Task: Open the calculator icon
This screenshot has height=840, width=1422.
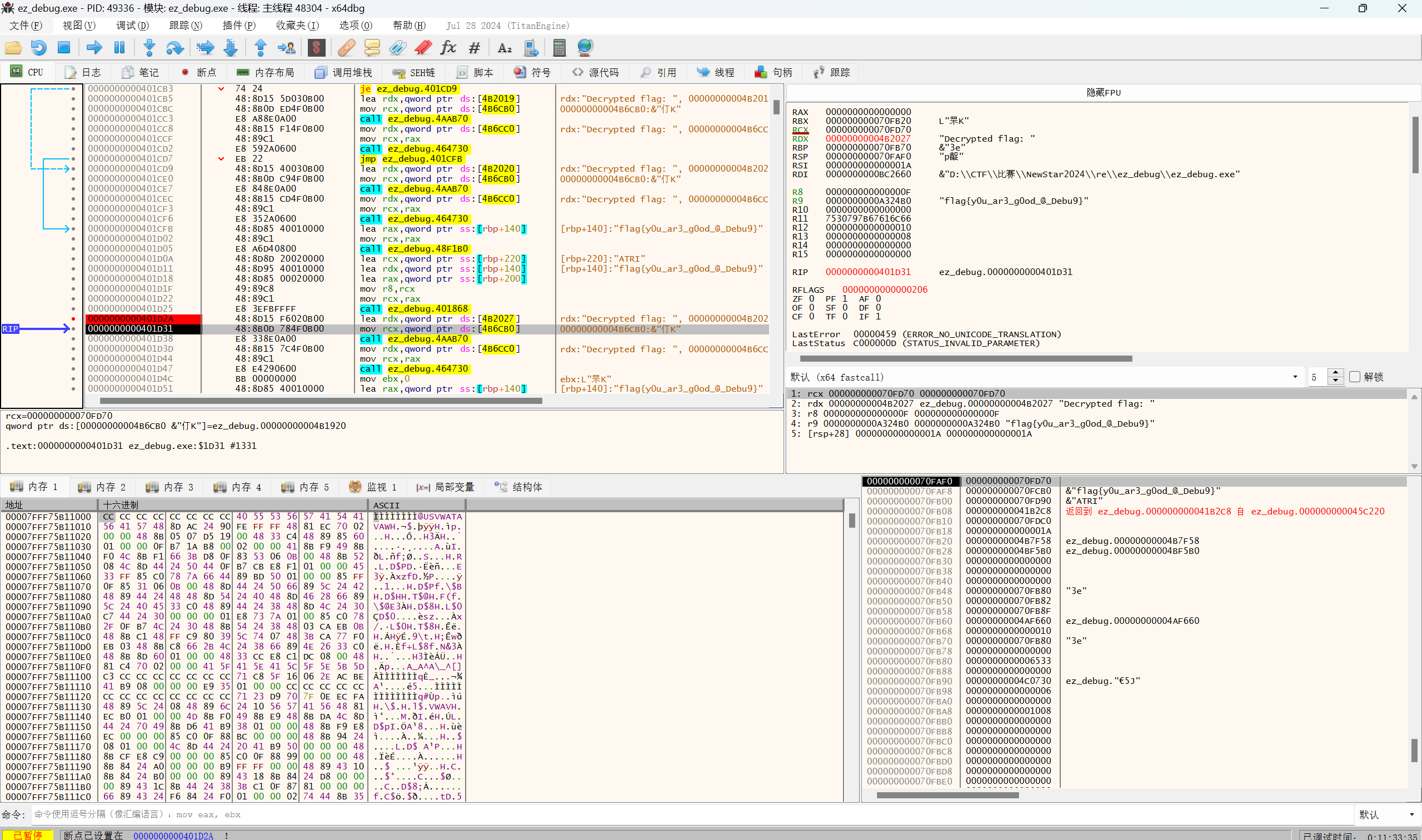Action: coord(559,48)
